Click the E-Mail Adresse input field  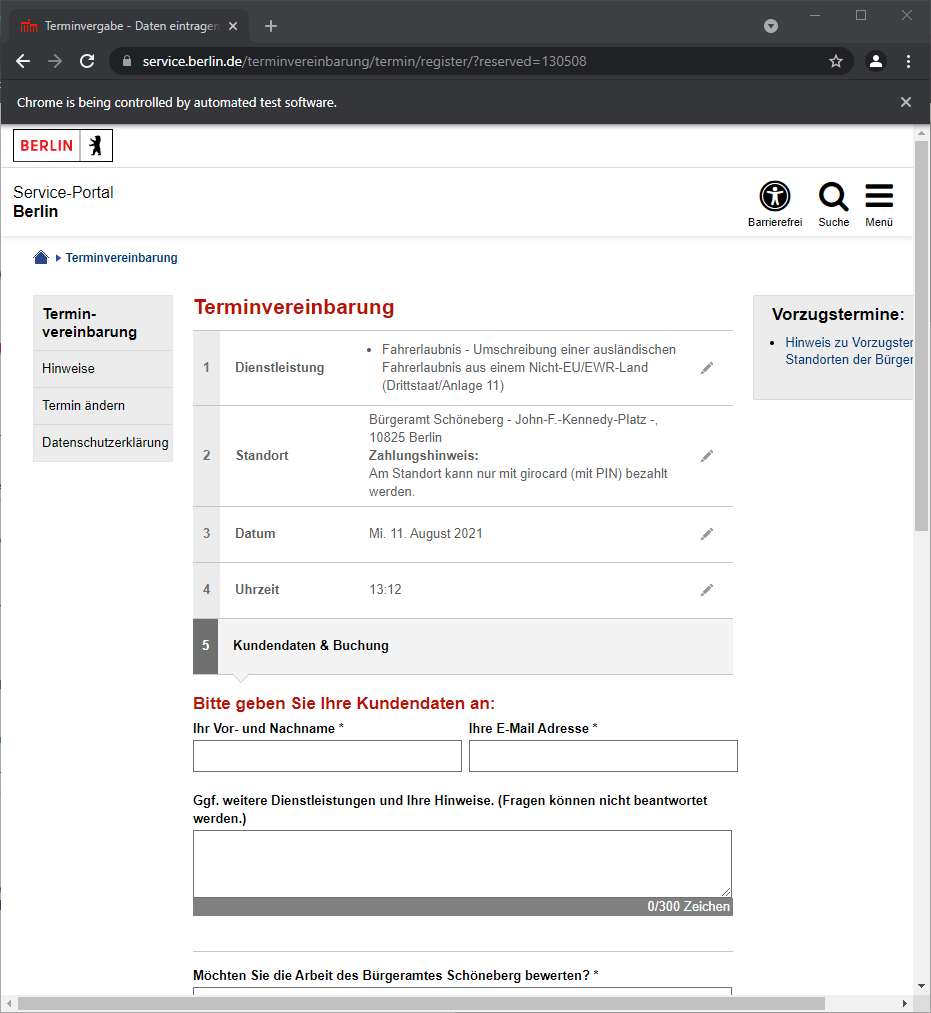(x=603, y=756)
